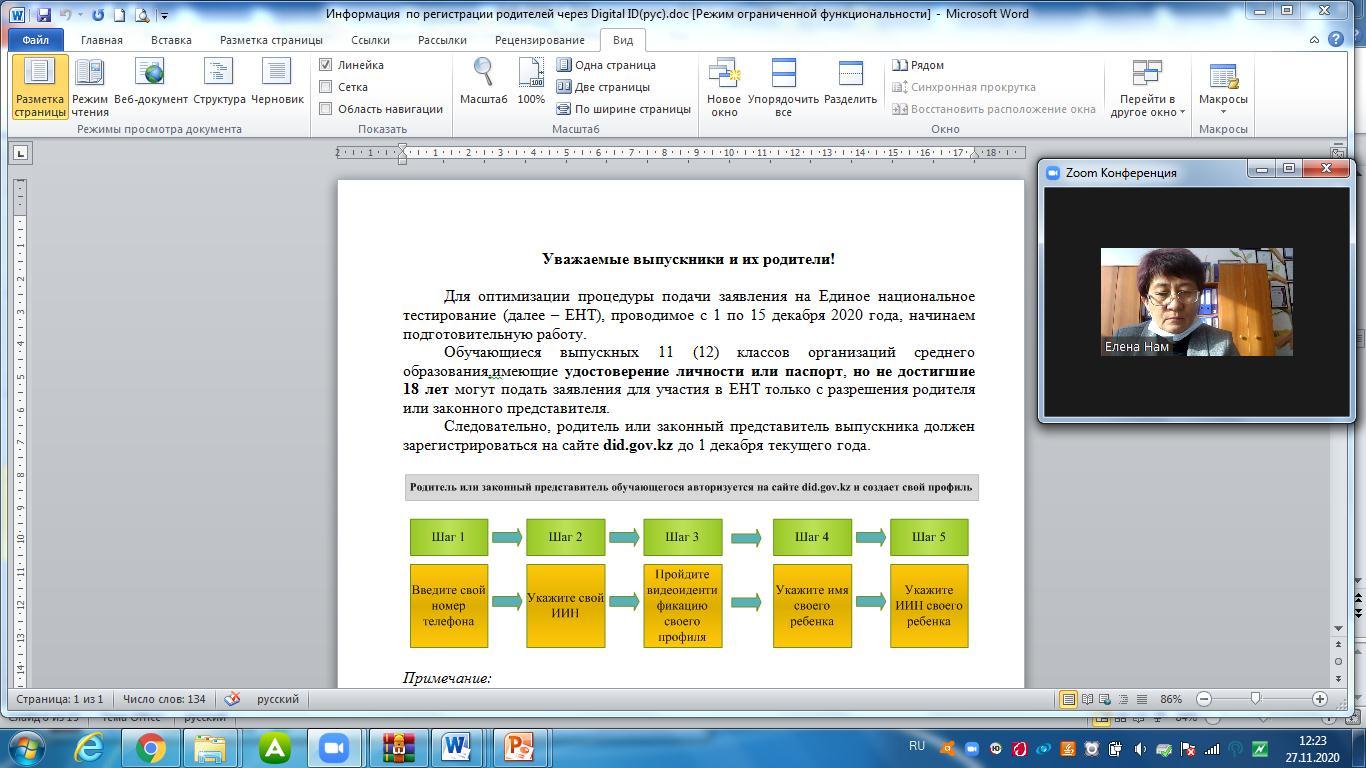Expand Перейти в другое окно dropdown

point(1182,112)
